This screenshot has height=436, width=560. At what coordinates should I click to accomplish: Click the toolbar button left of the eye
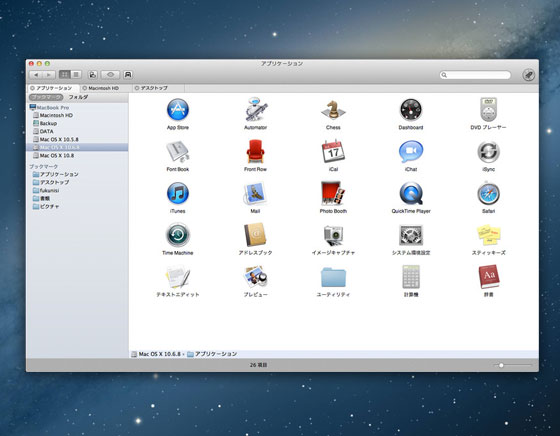(x=92, y=75)
